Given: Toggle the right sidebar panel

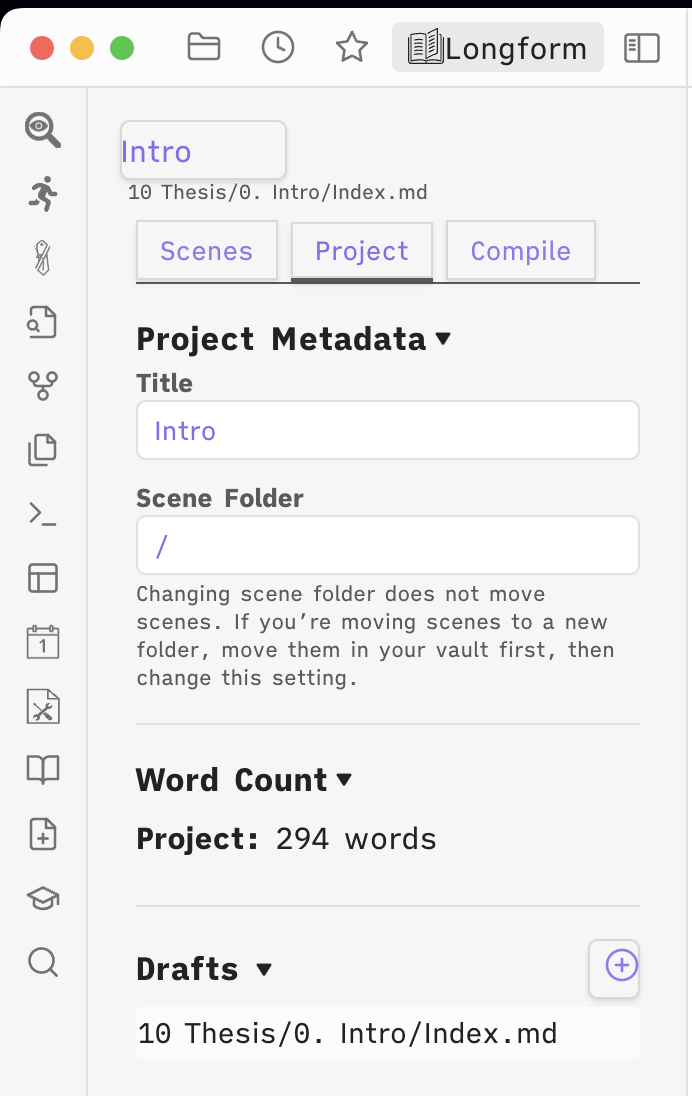Looking at the screenshot, I should tap(642, 47).
